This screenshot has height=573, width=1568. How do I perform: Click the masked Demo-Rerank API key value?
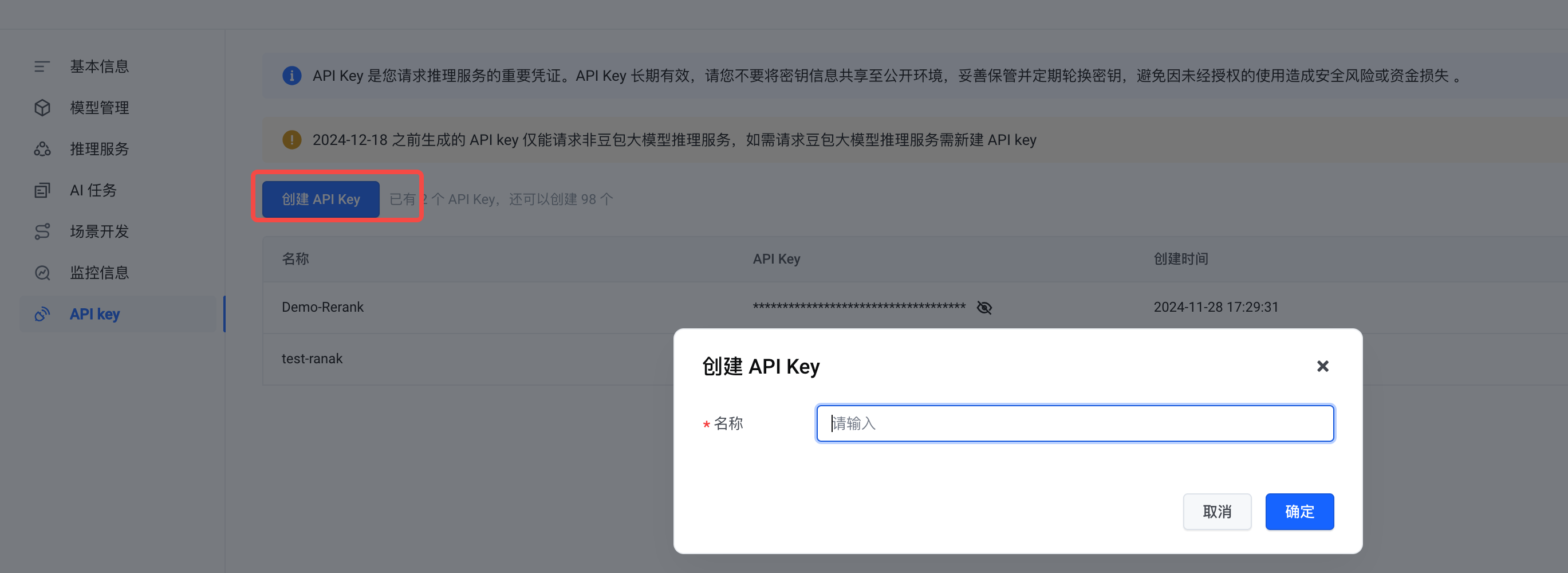pyautogui.click(x=859, y=307)
